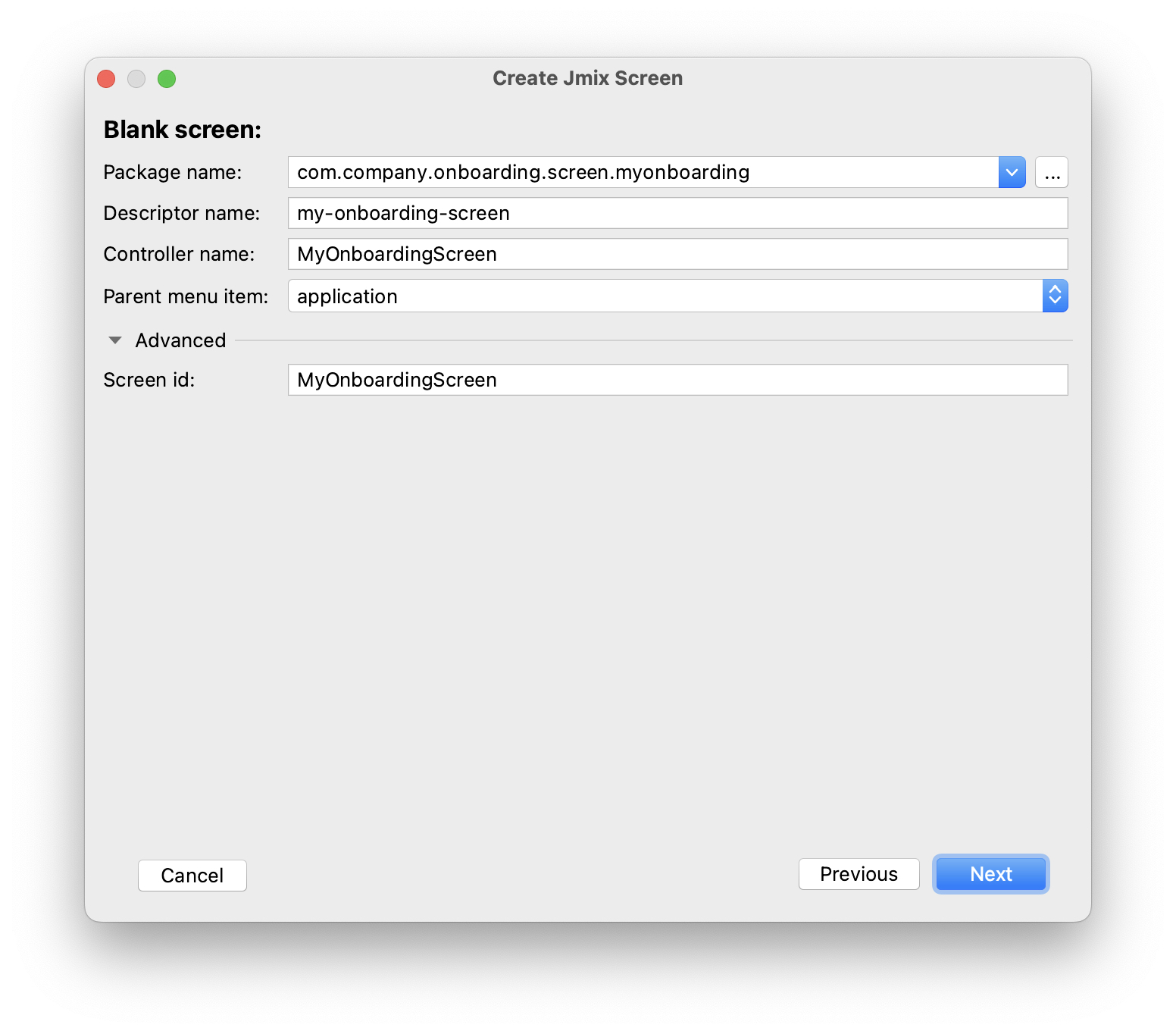Click the green zoom window button
The image size is (1176, 1034).
167,79
